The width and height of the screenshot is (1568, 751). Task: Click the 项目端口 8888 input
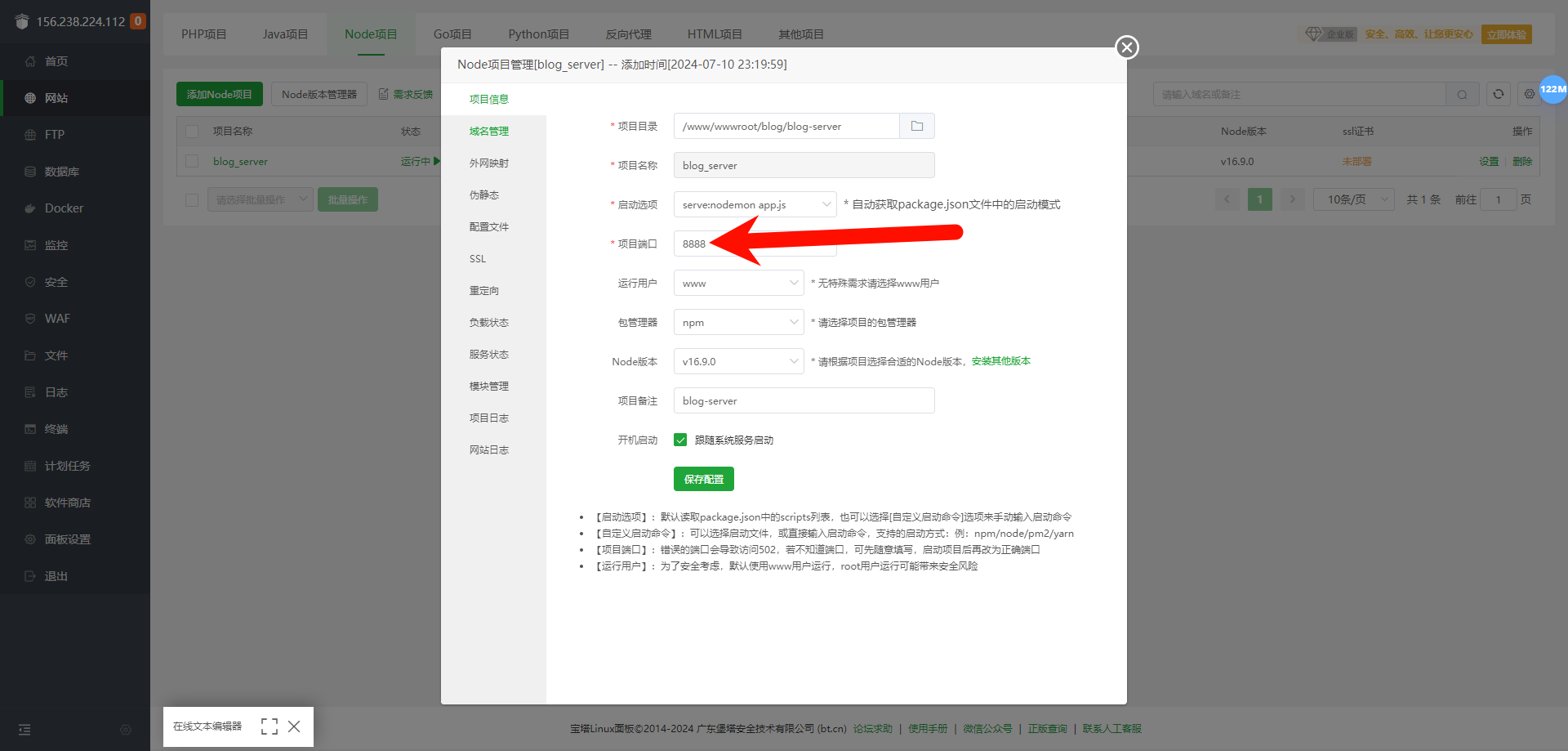(x=755, y=244)
